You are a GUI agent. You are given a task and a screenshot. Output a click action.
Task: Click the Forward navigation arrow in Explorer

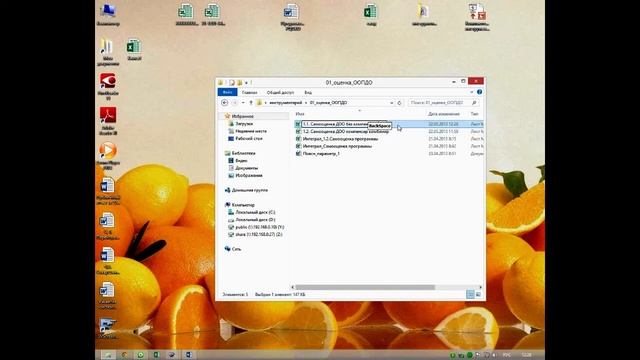click(235, 103)
